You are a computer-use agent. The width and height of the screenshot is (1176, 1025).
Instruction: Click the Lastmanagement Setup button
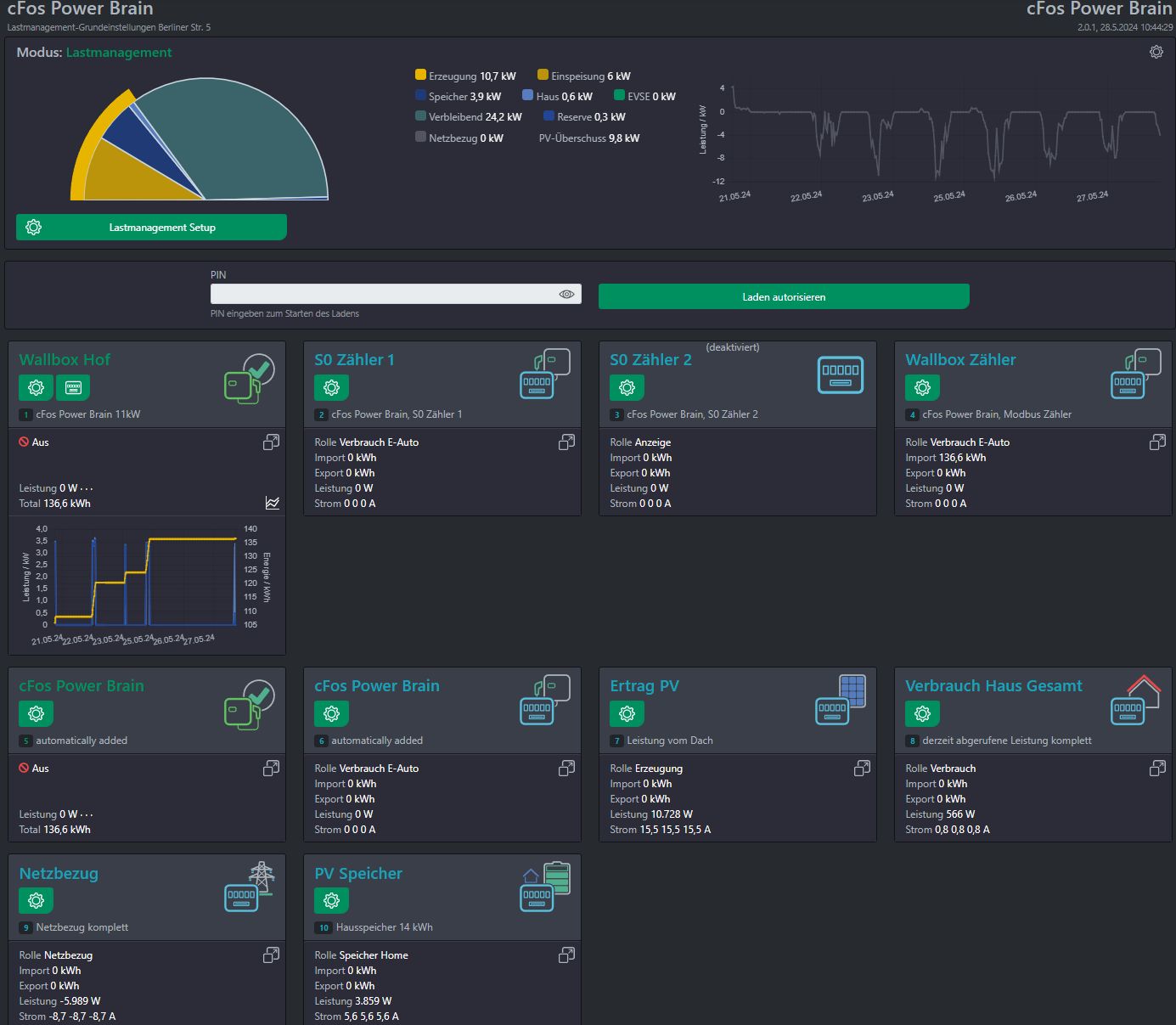point(151,228)
